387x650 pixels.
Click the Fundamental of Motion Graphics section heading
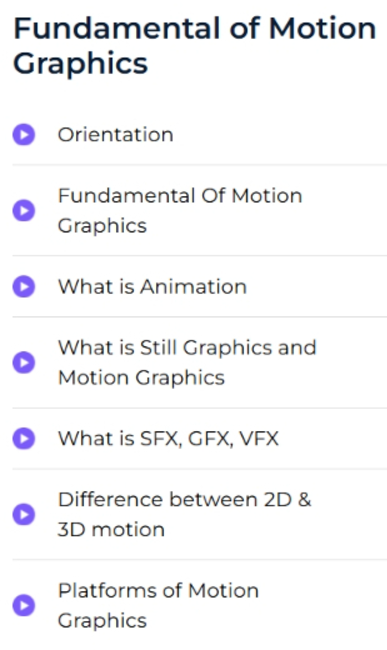coord(195,46)
